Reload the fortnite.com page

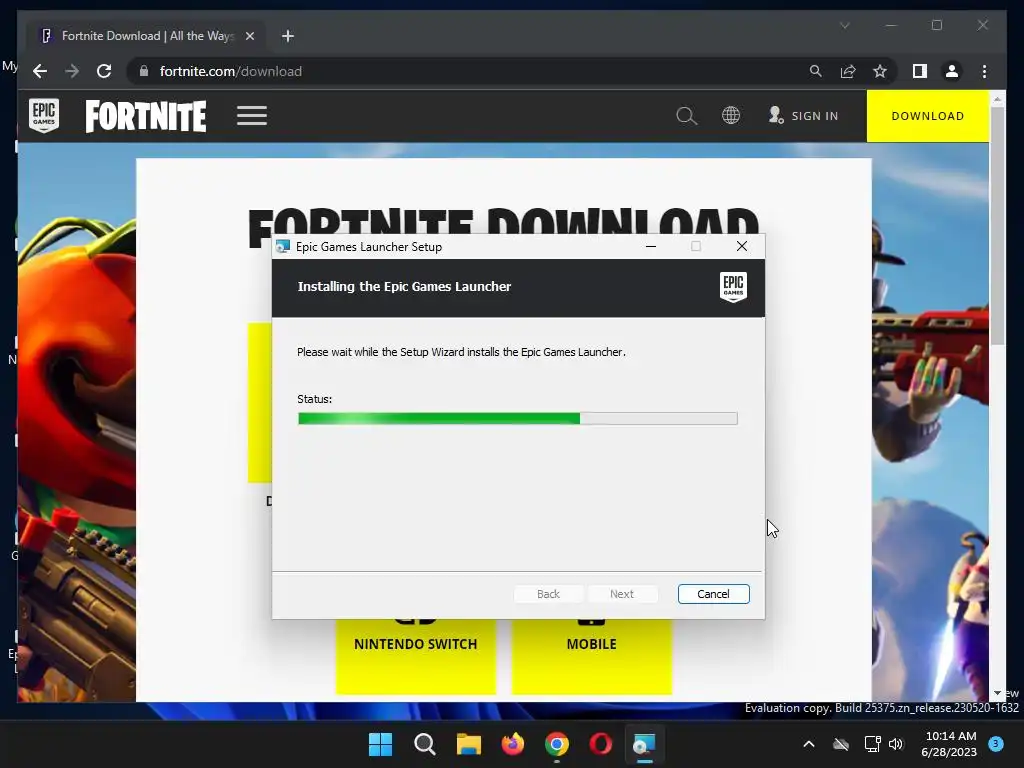coord(104,71)
